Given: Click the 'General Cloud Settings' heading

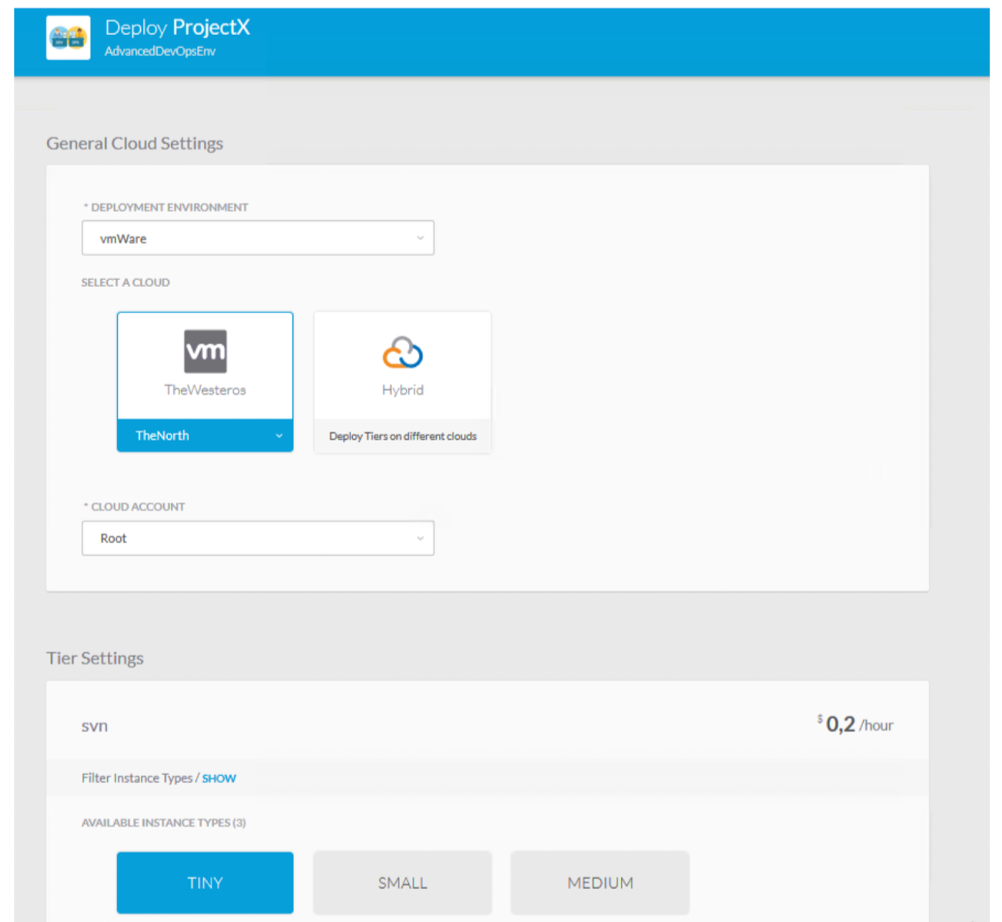Looking at the screenshot, I should (135, 143).
